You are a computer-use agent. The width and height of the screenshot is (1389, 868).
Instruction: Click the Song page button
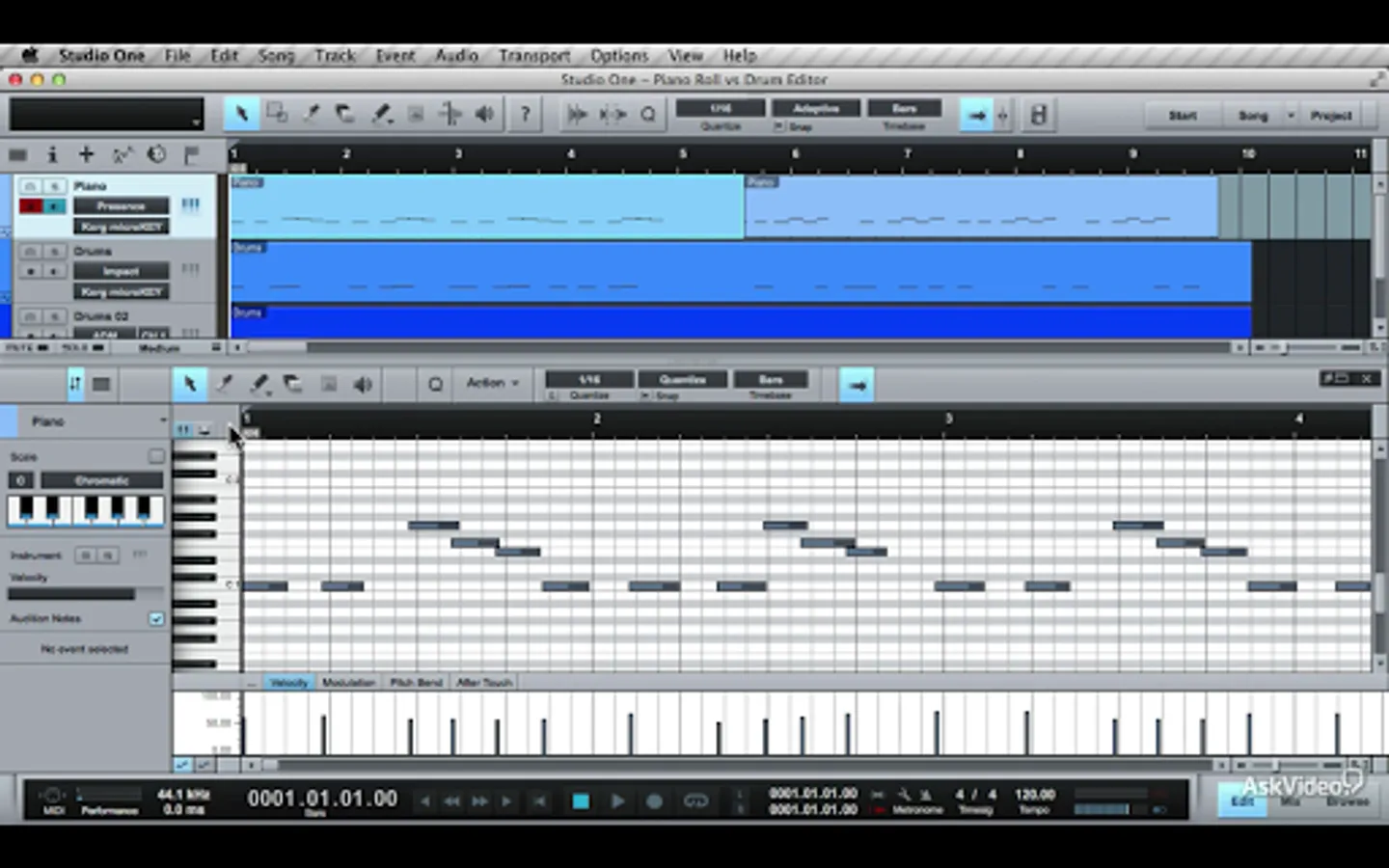[1253, 116]
